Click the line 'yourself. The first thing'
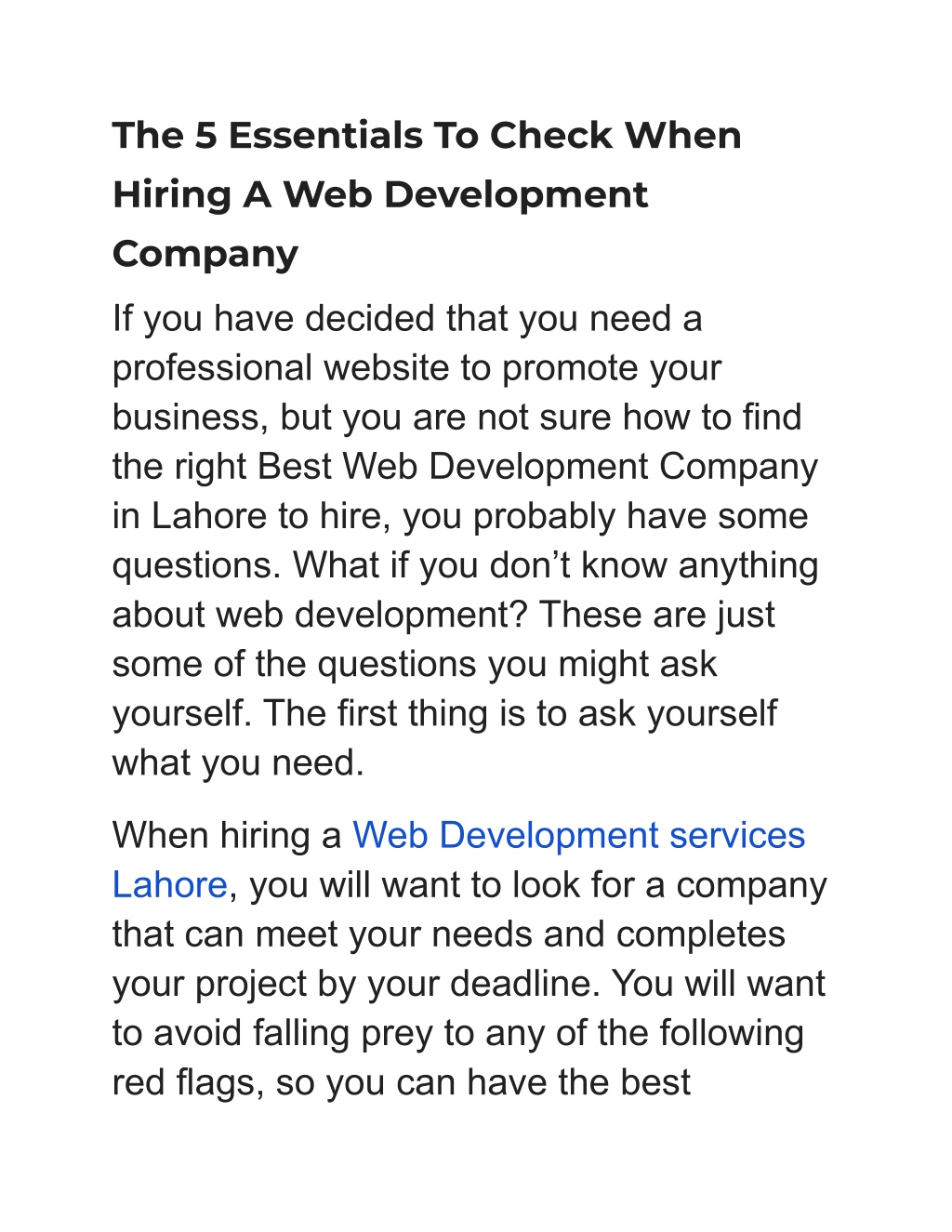The width and height of the screenshot is (952, 1232). (x=444, y=713)
